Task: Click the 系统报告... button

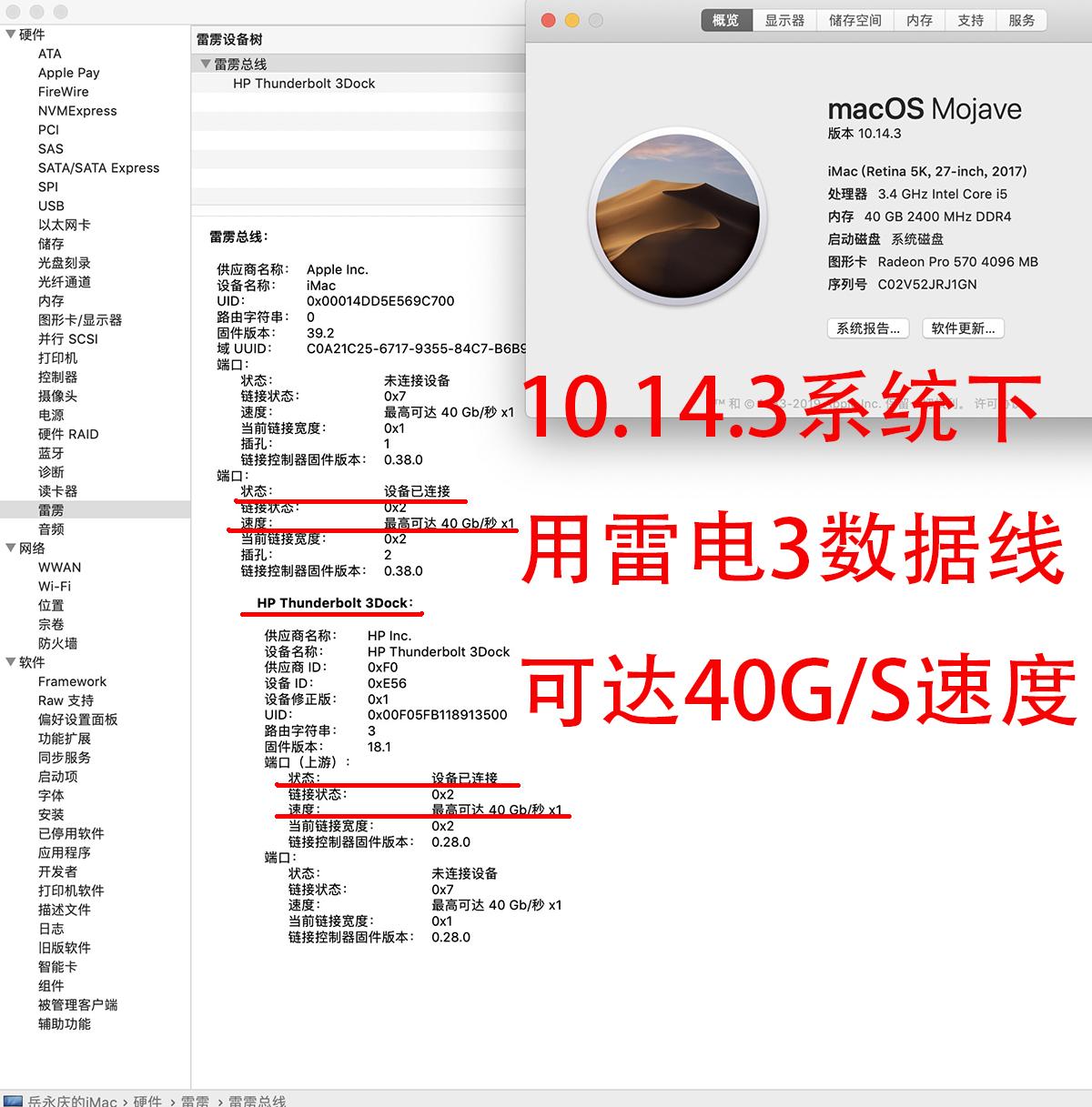Action: (x=868, y=328)
